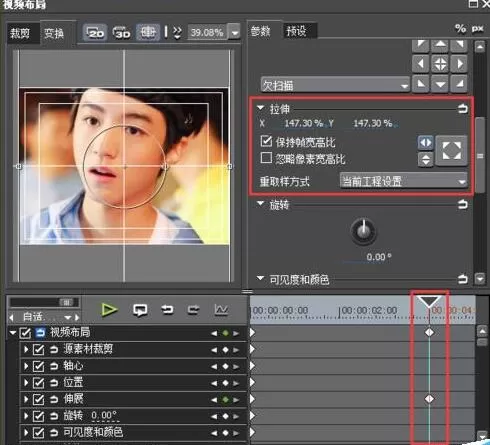
Task: Click the graph curve icon in timeline toolbar
Action: pos(221,310)
